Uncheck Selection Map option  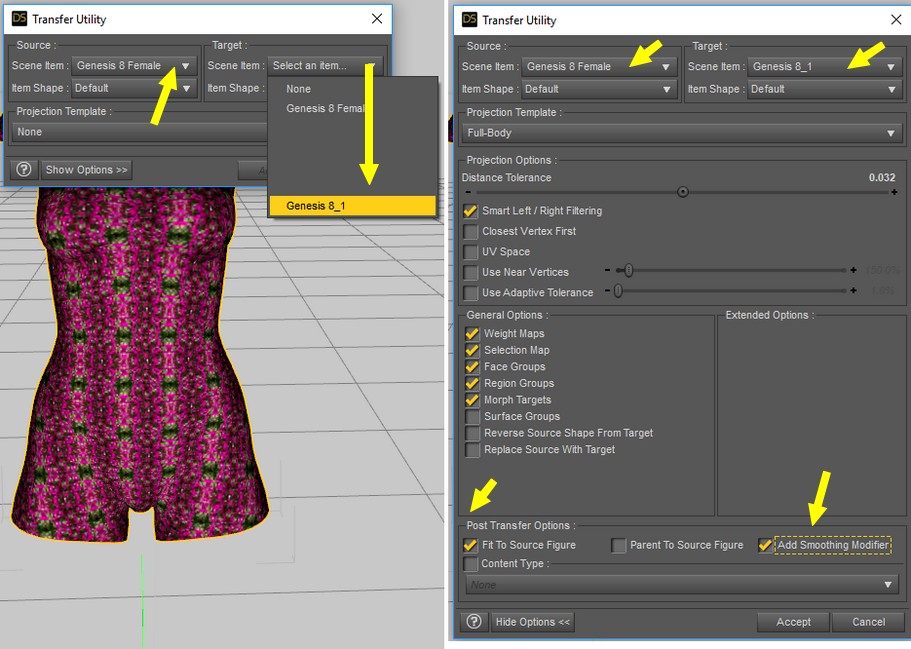(472, 350)
